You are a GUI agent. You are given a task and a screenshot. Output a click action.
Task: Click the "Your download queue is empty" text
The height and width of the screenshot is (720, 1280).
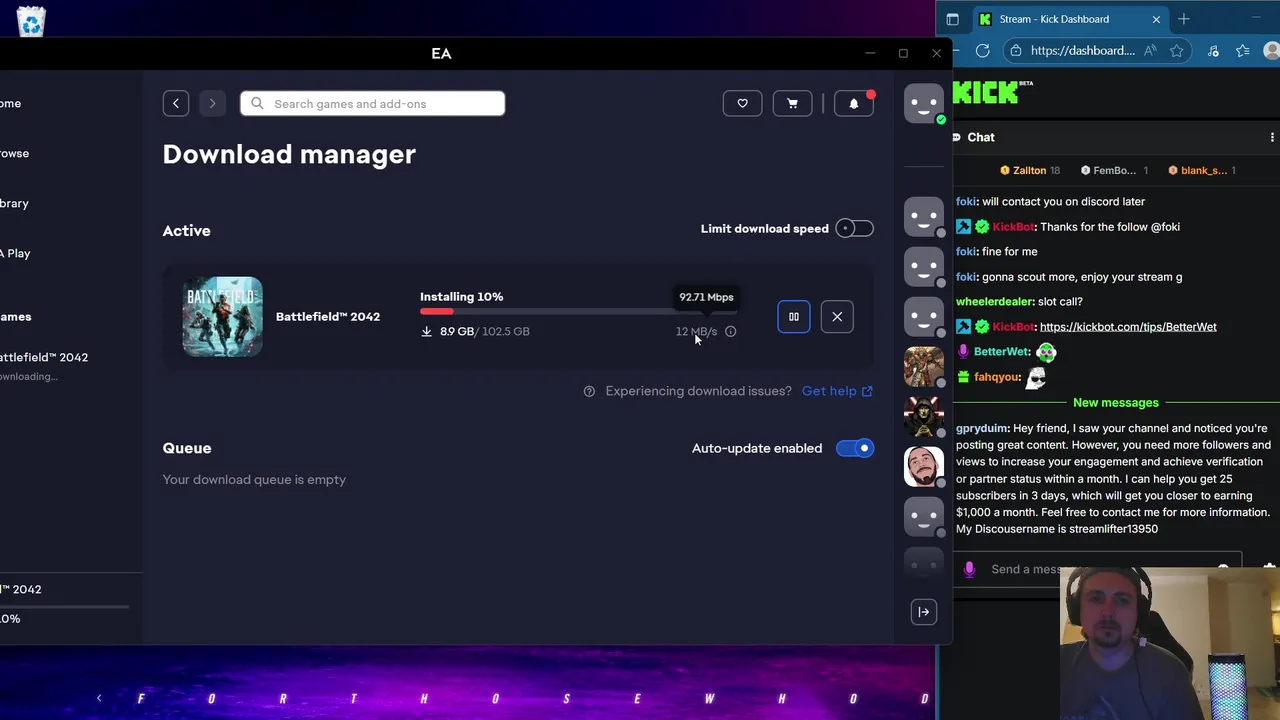tap(254, 480)
